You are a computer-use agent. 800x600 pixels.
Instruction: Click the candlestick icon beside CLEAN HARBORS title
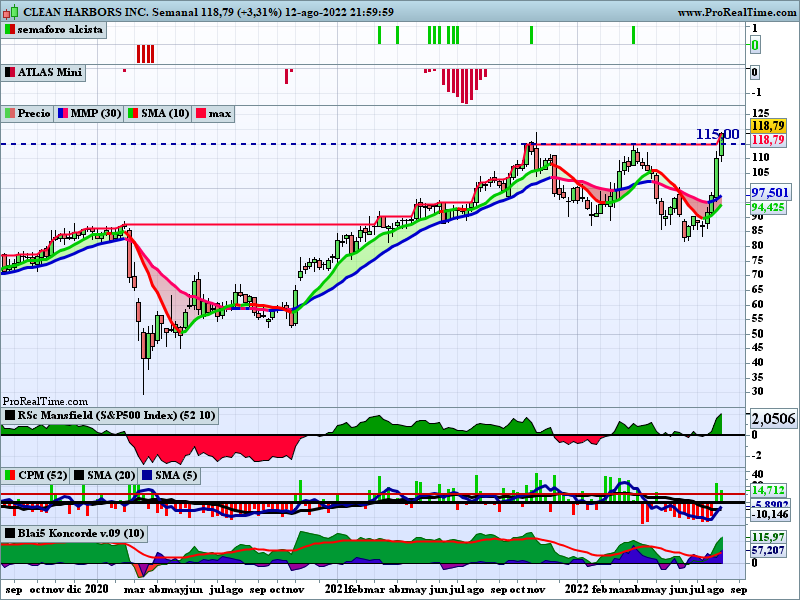pyautogui.click(x=10, y=11)
